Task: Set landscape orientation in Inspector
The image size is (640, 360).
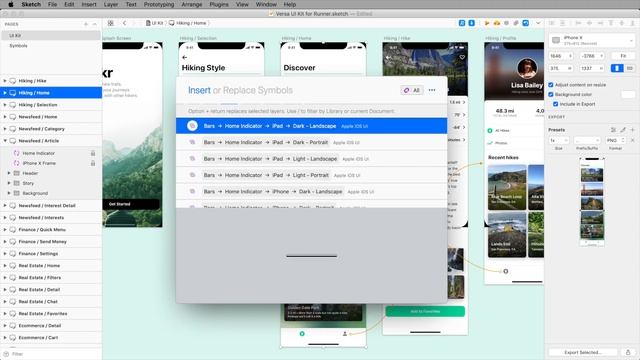Action: click(629, 68)
